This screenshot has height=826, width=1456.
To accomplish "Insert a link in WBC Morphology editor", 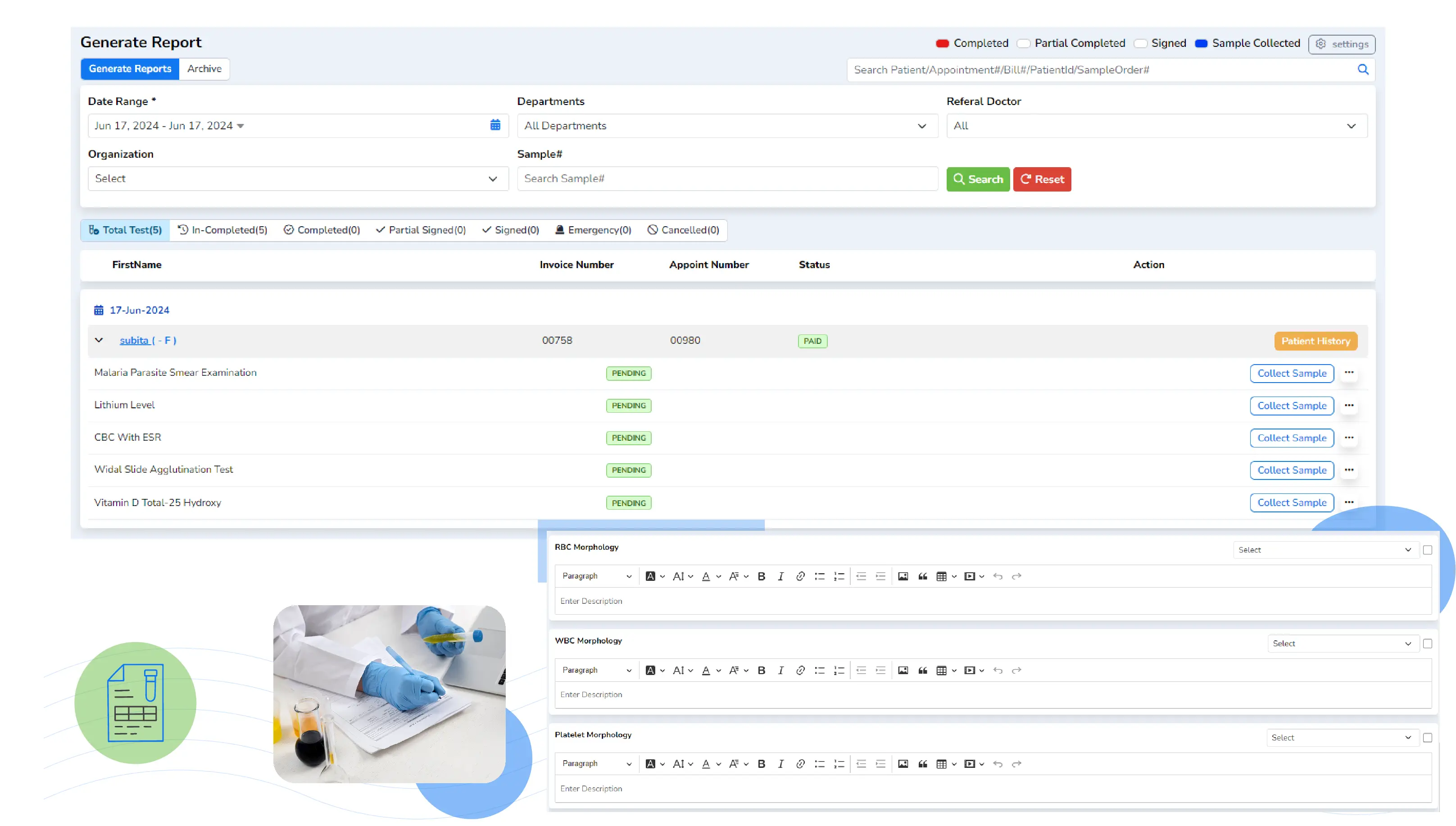I will click(x=800, y=670).
